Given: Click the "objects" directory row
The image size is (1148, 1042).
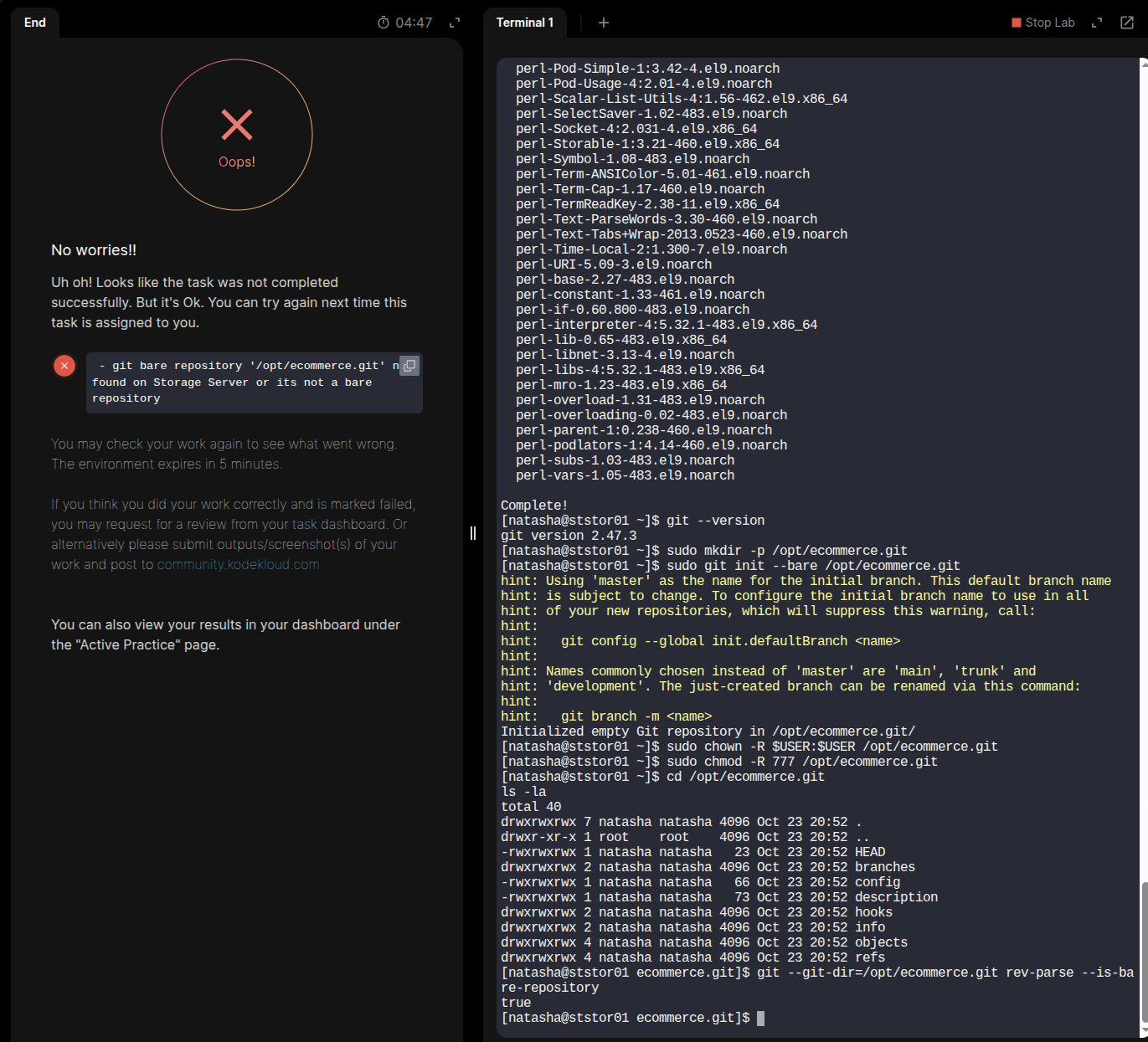Looking at the screenshot, I should [x=704, y=942].
